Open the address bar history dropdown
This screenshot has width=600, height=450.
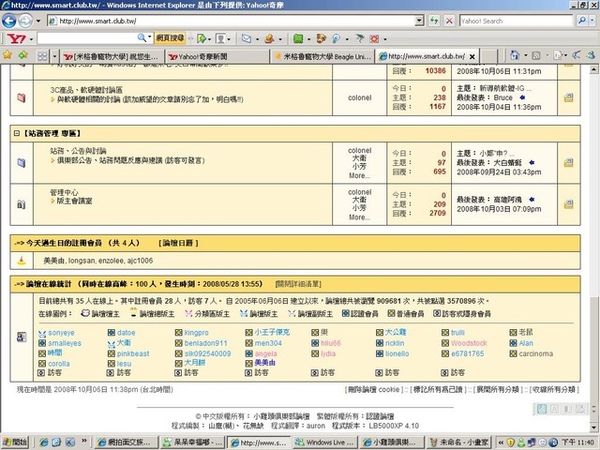[419, 21]
